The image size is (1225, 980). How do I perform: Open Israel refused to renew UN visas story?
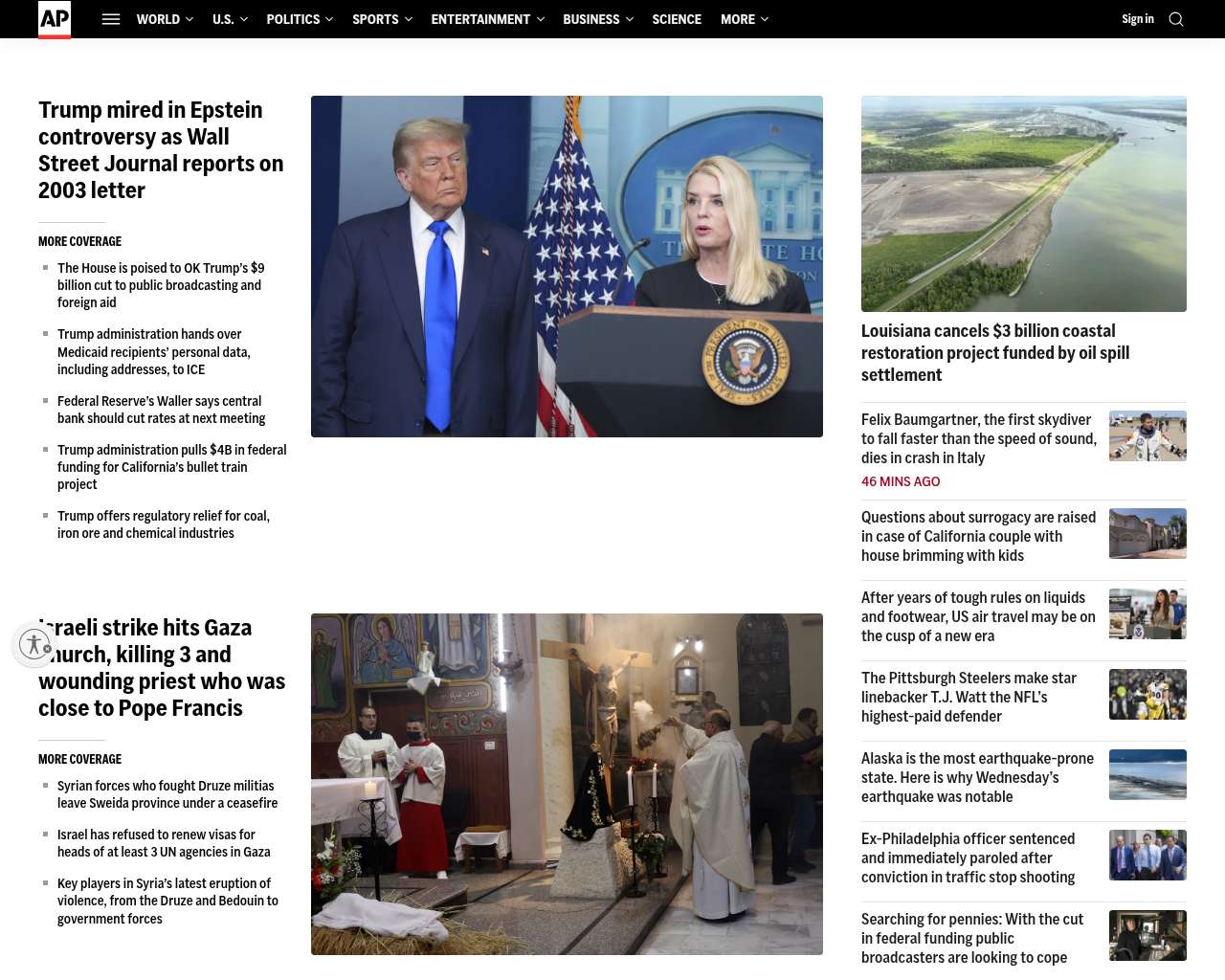tap(164, 843)
